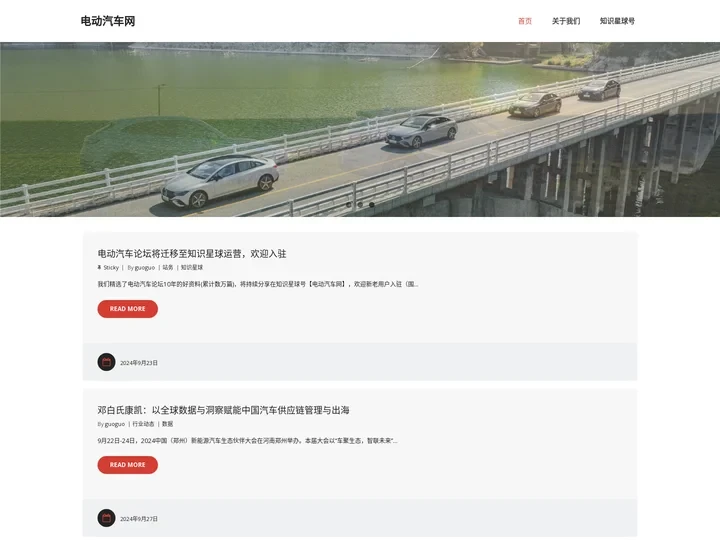720x540 pixels.
Task: Open the 知识星球号 menu item
Action: pos(617,21)
